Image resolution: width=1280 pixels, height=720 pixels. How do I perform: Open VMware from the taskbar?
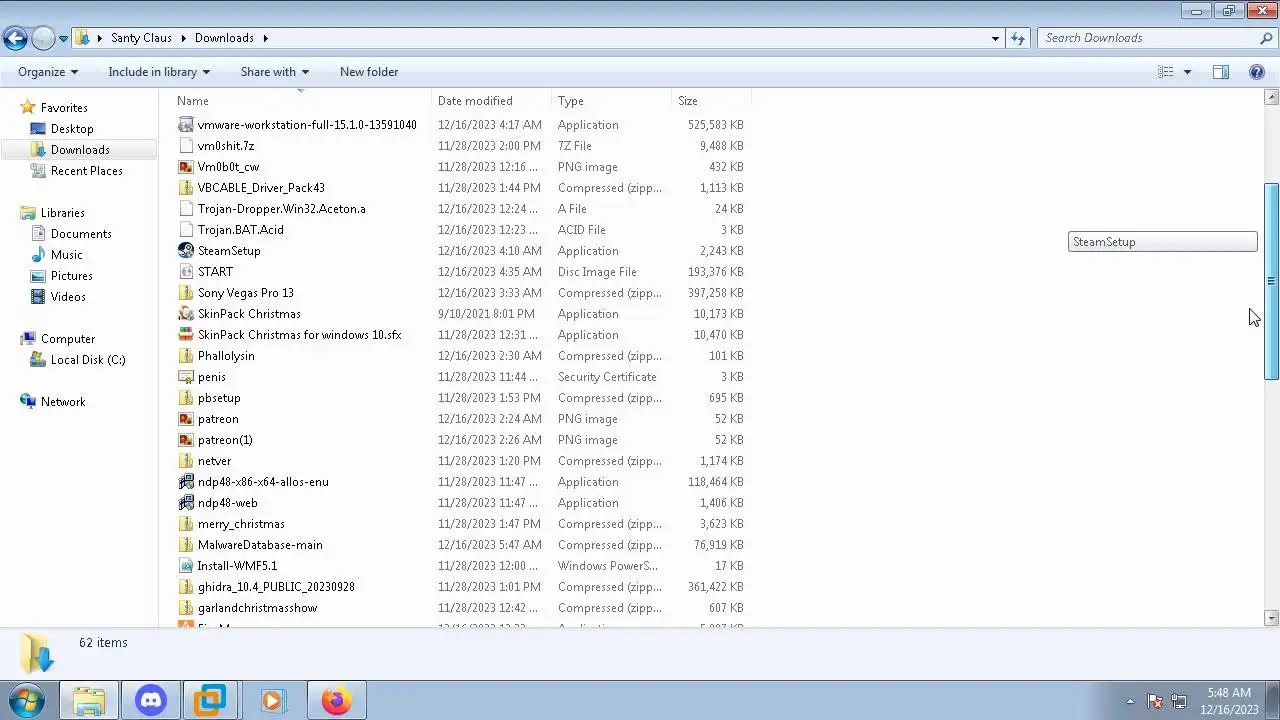tap(210, 701)
